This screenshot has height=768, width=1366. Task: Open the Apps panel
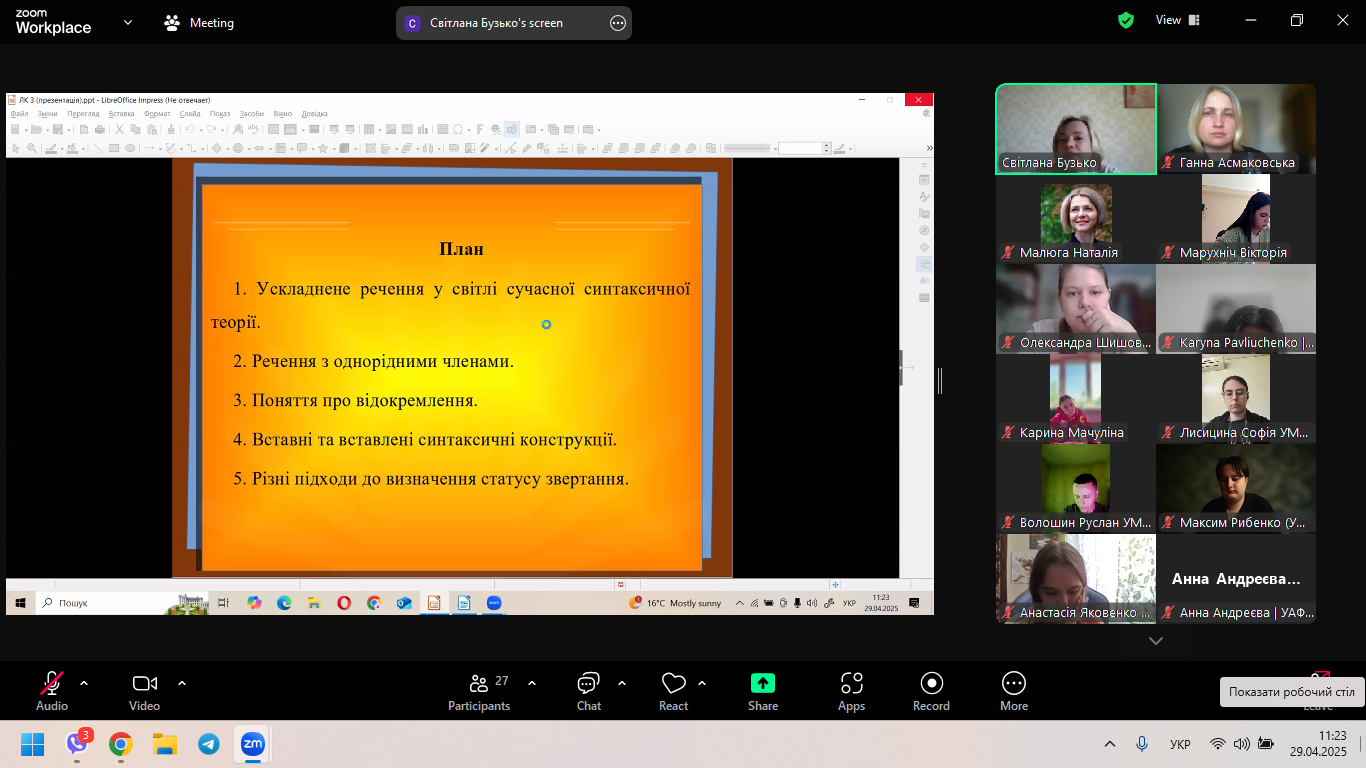pos(851,689)
